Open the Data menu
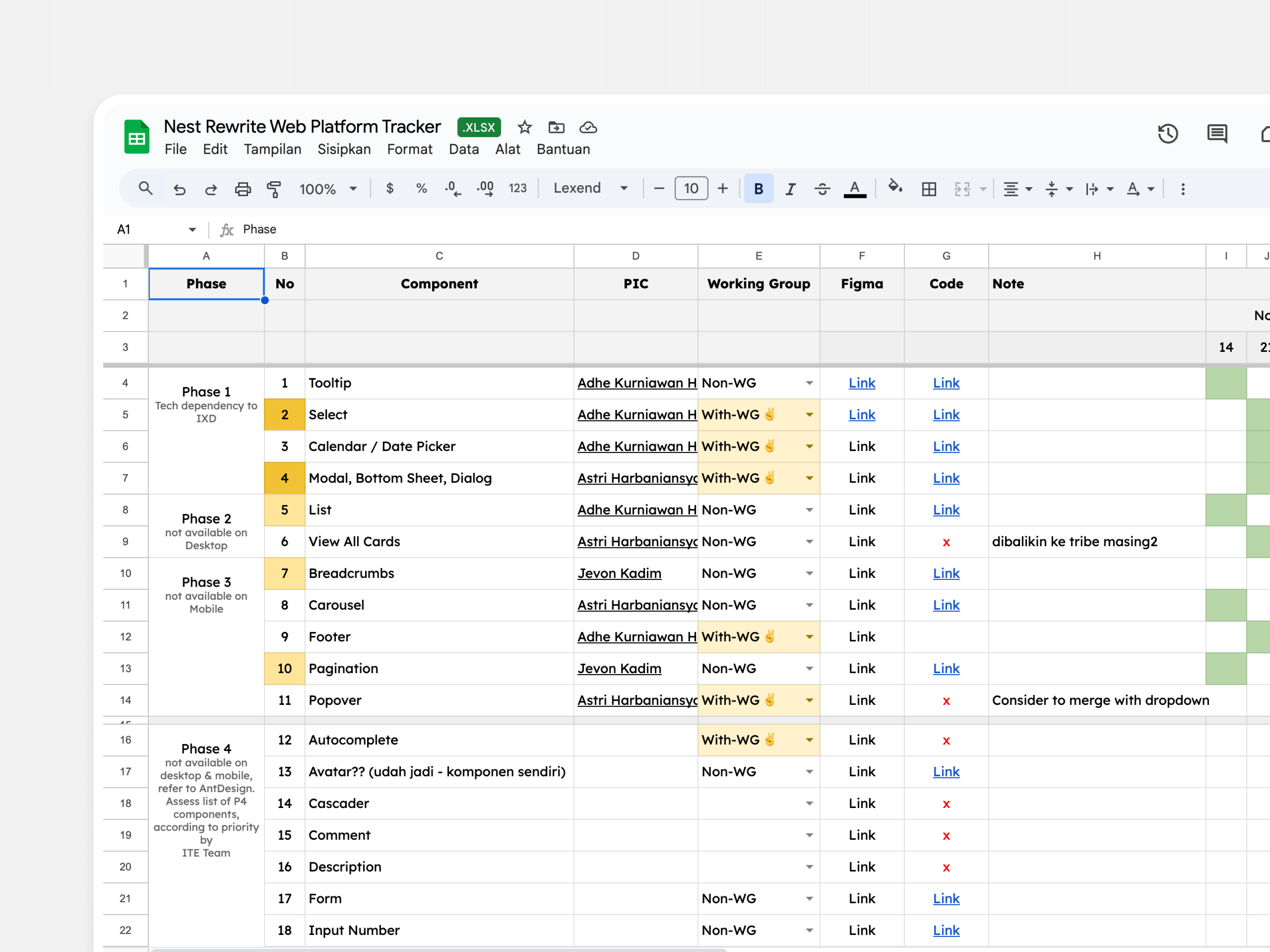Viewport: 1270px width, 952px height. point(463,149)
